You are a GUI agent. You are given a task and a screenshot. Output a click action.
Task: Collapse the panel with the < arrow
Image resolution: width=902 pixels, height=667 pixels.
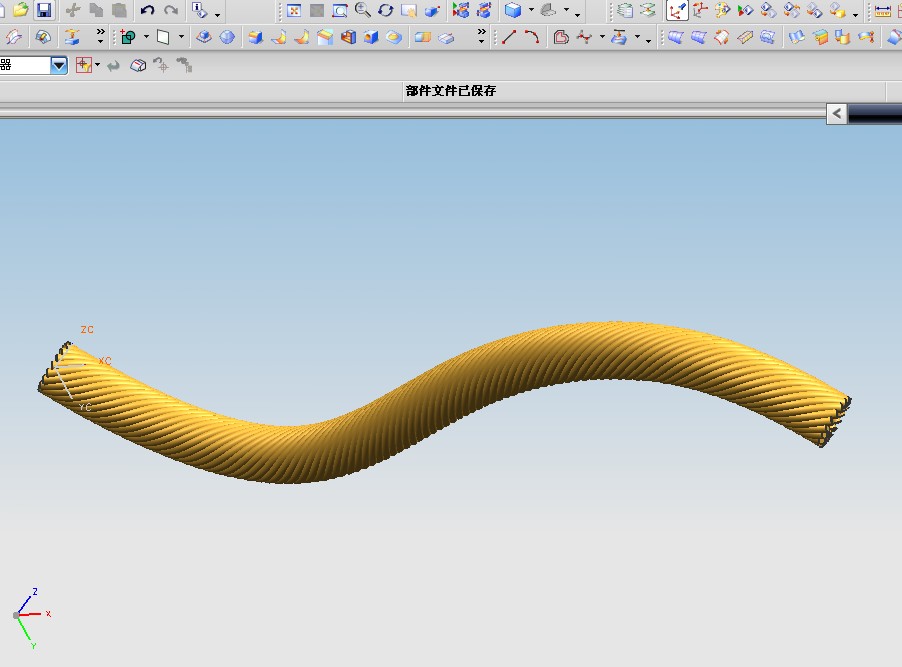pyautogui.click(x=837, y=113)
